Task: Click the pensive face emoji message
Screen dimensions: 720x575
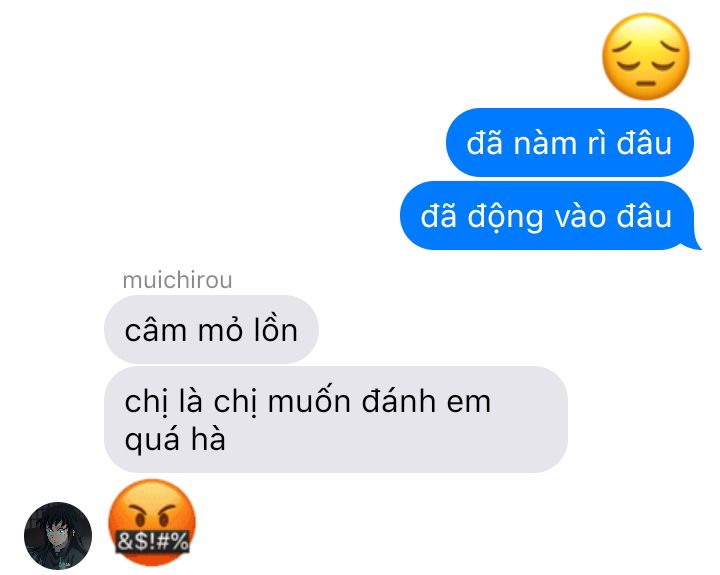Action: 646,56
